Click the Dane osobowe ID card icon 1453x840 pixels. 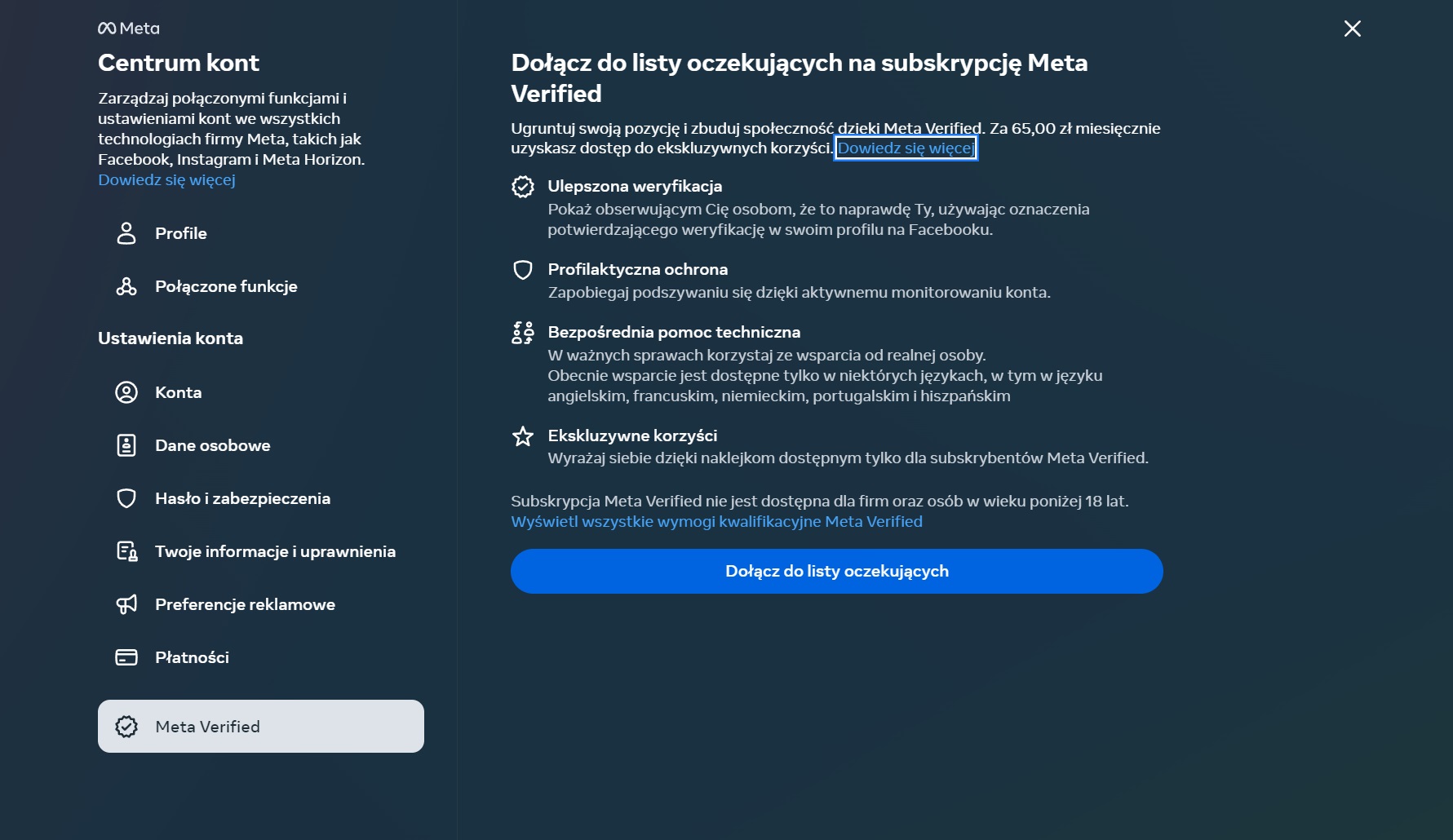(x=126, y=445)
